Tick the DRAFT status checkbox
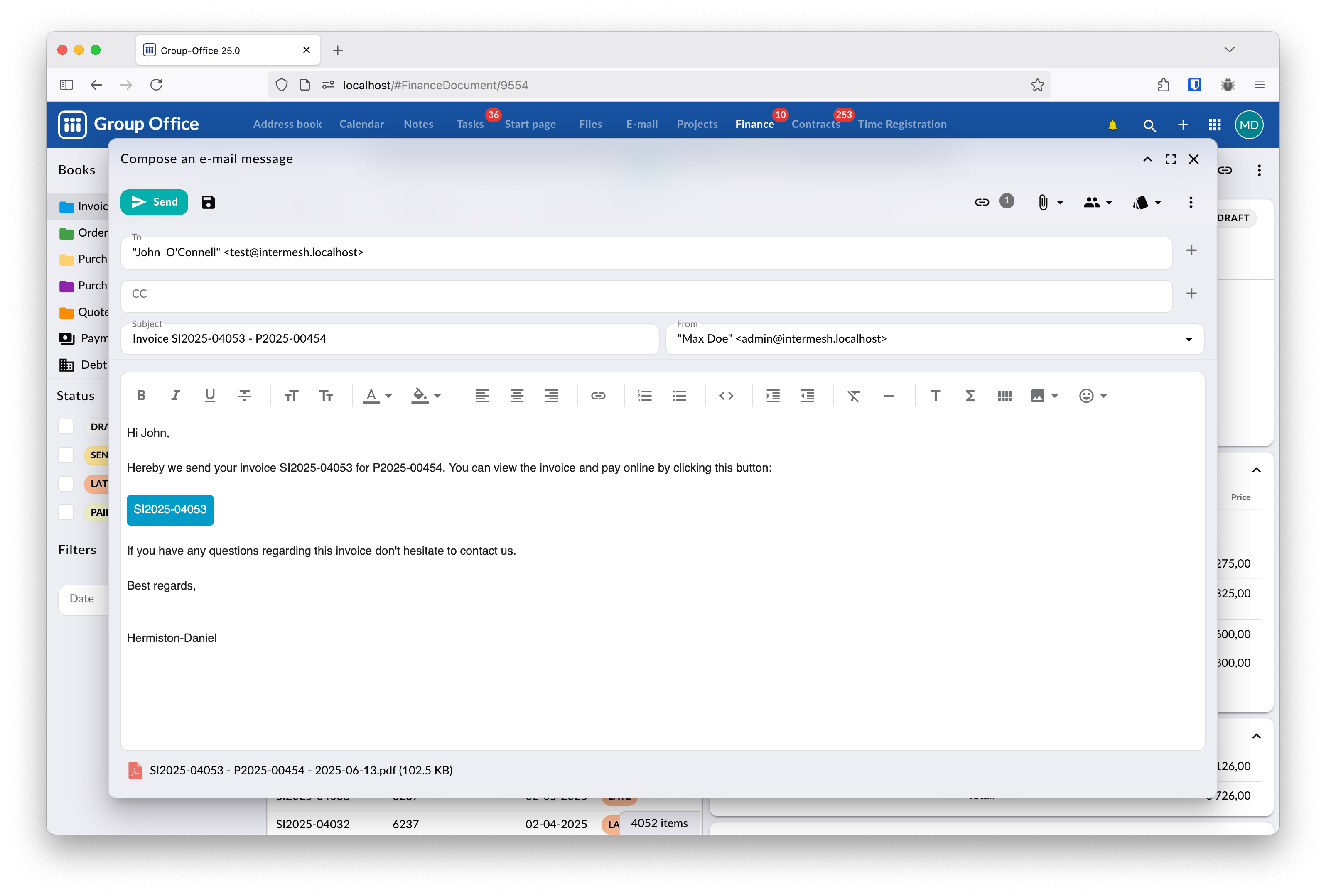 [66, 426]
